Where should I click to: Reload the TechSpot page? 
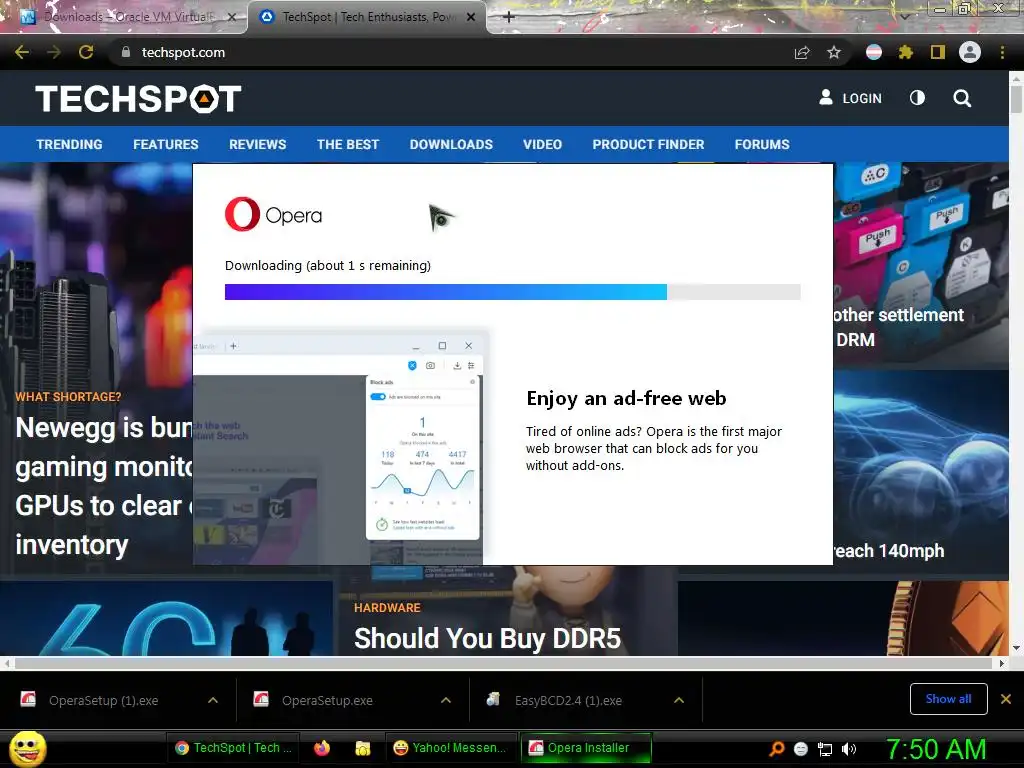pyautogui.click(x=86, y=52)
